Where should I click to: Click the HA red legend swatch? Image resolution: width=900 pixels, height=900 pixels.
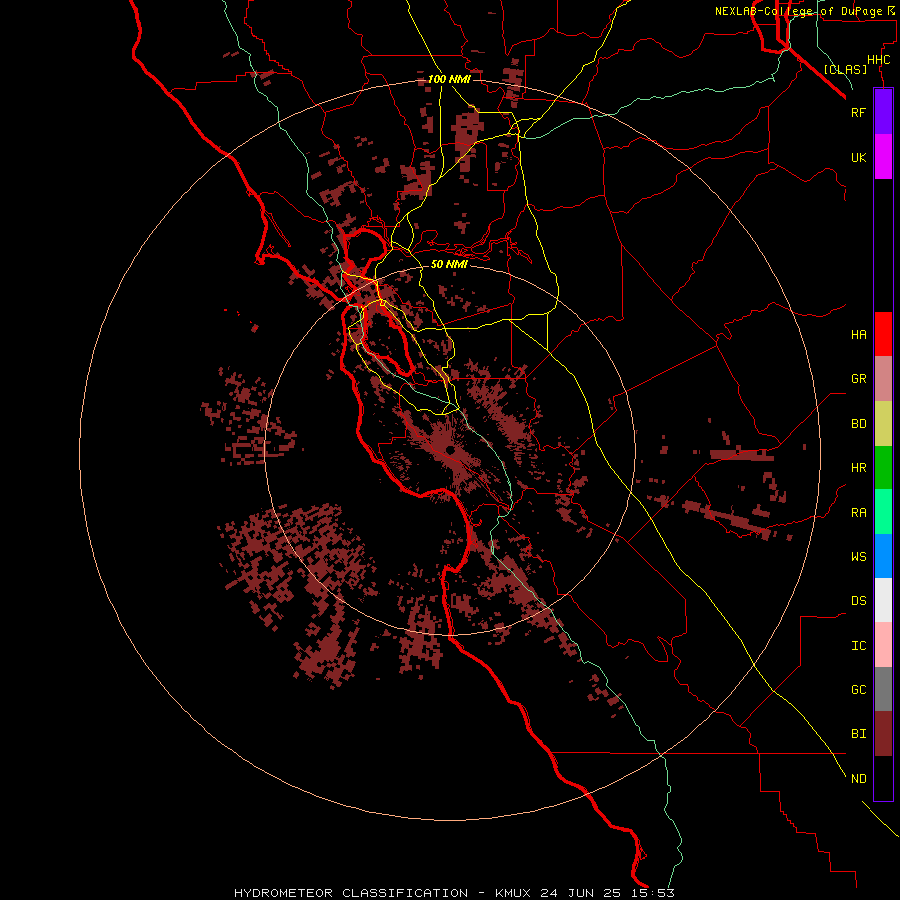pos(883,334)
